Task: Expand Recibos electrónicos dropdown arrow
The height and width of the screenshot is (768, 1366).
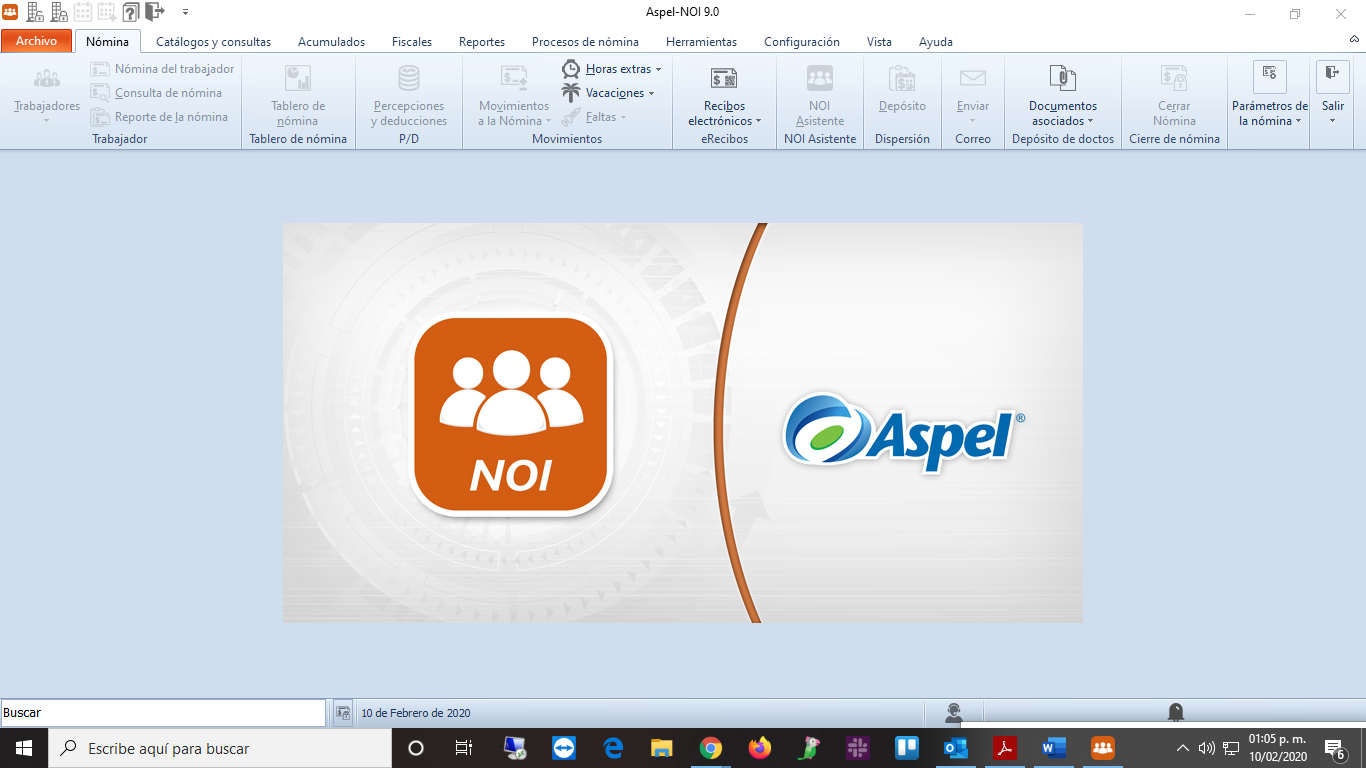Action: click(x=758, y=121)
